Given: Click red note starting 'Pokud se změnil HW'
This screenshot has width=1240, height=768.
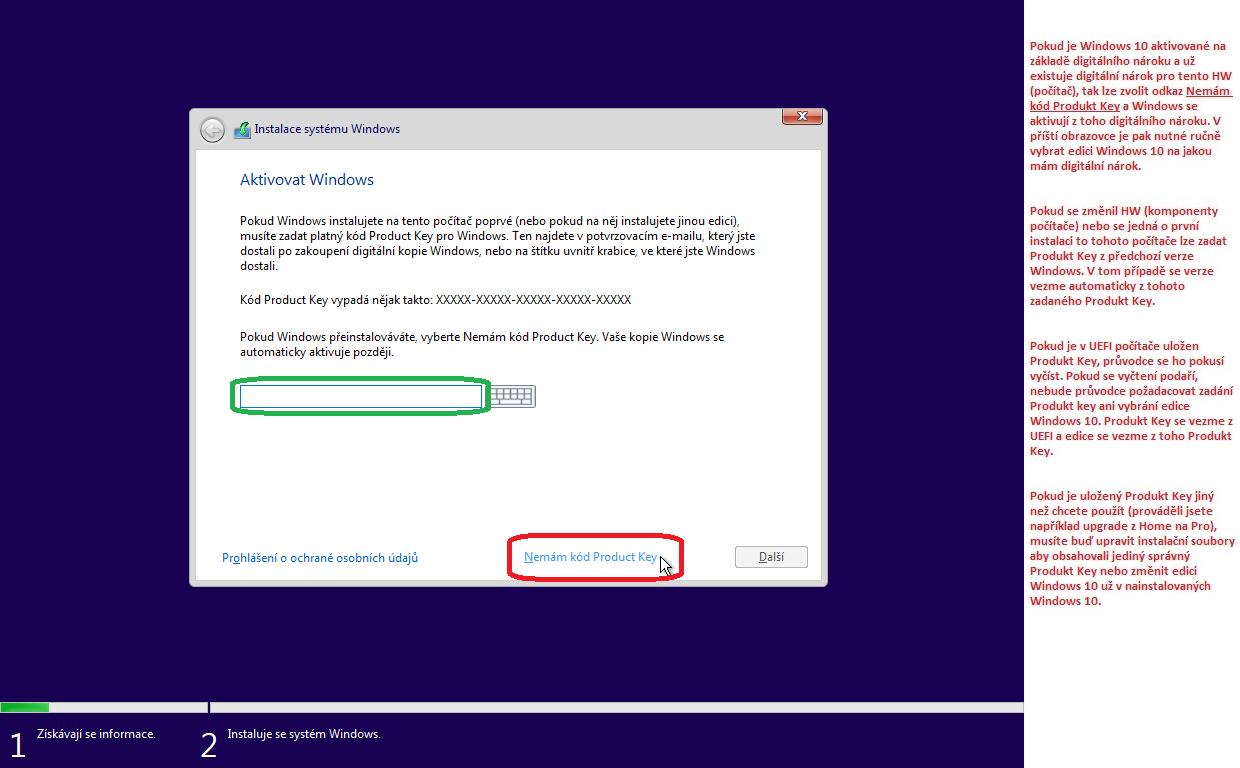Looking at the screenshot, I should pos(1129,256).
